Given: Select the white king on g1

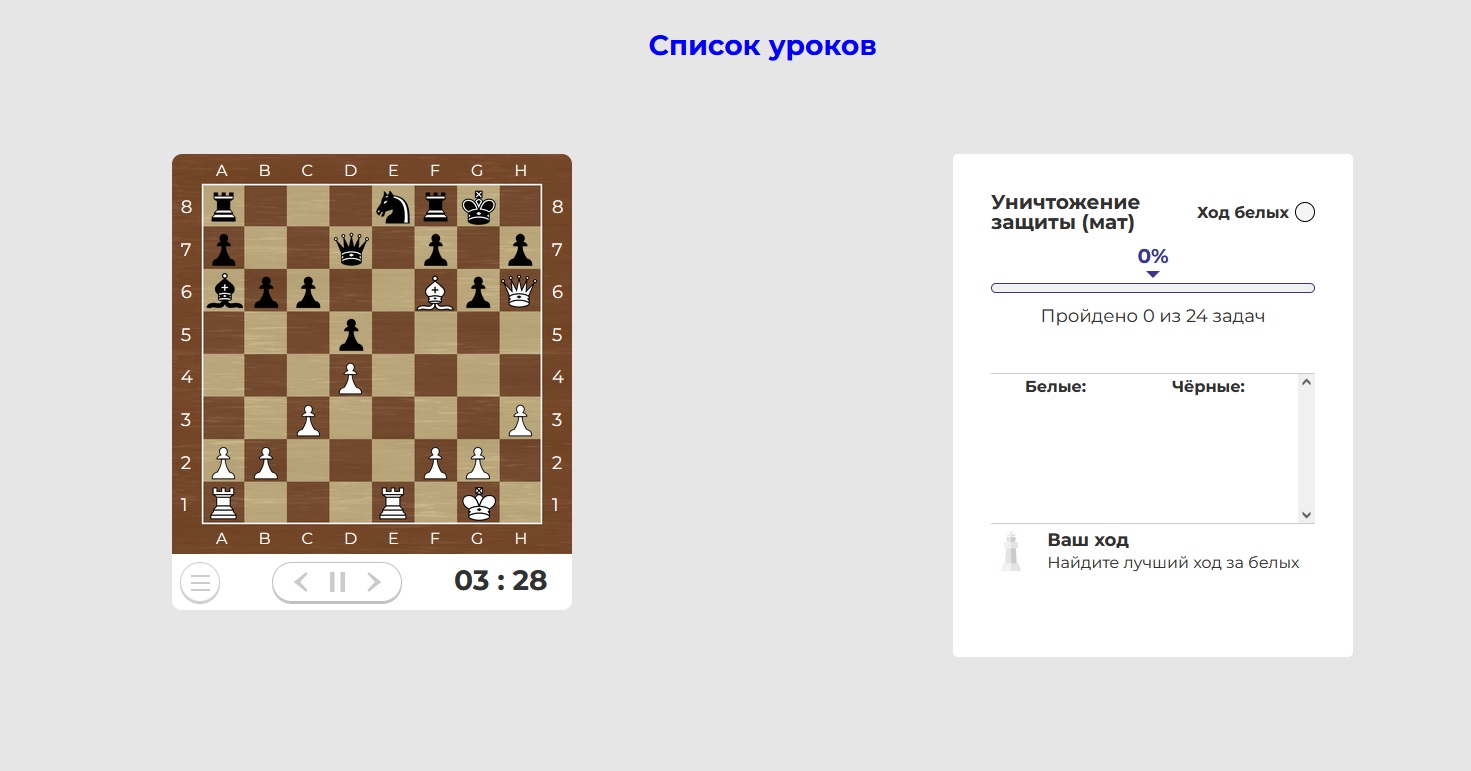Looking at the screenshot, I should (478, 502).
